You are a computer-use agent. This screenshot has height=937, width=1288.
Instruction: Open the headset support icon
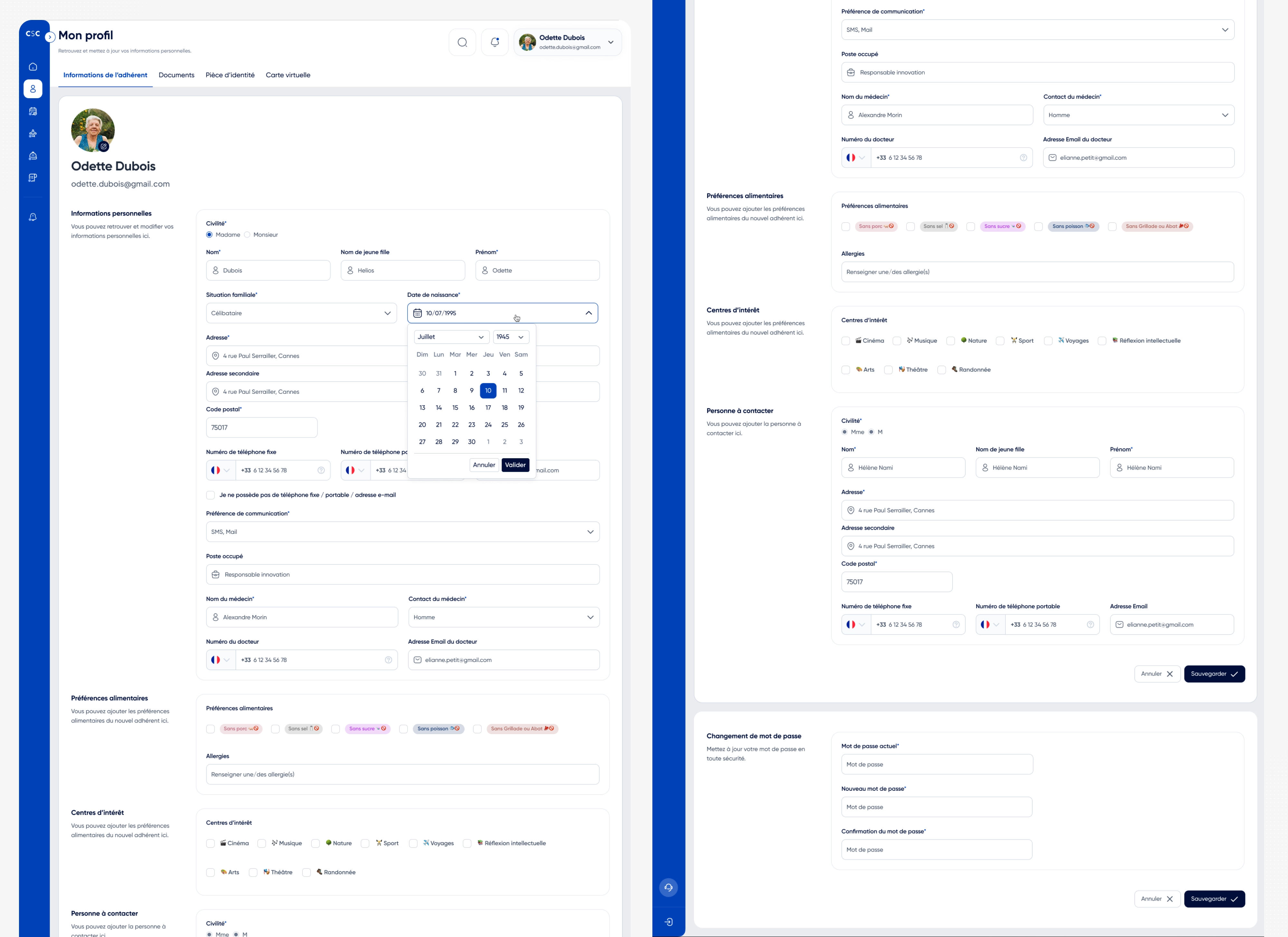(x=668, y=888)
